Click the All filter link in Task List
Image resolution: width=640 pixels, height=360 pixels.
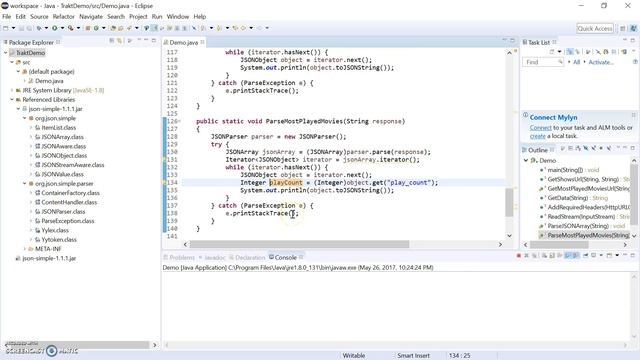[x=576, y=62]
